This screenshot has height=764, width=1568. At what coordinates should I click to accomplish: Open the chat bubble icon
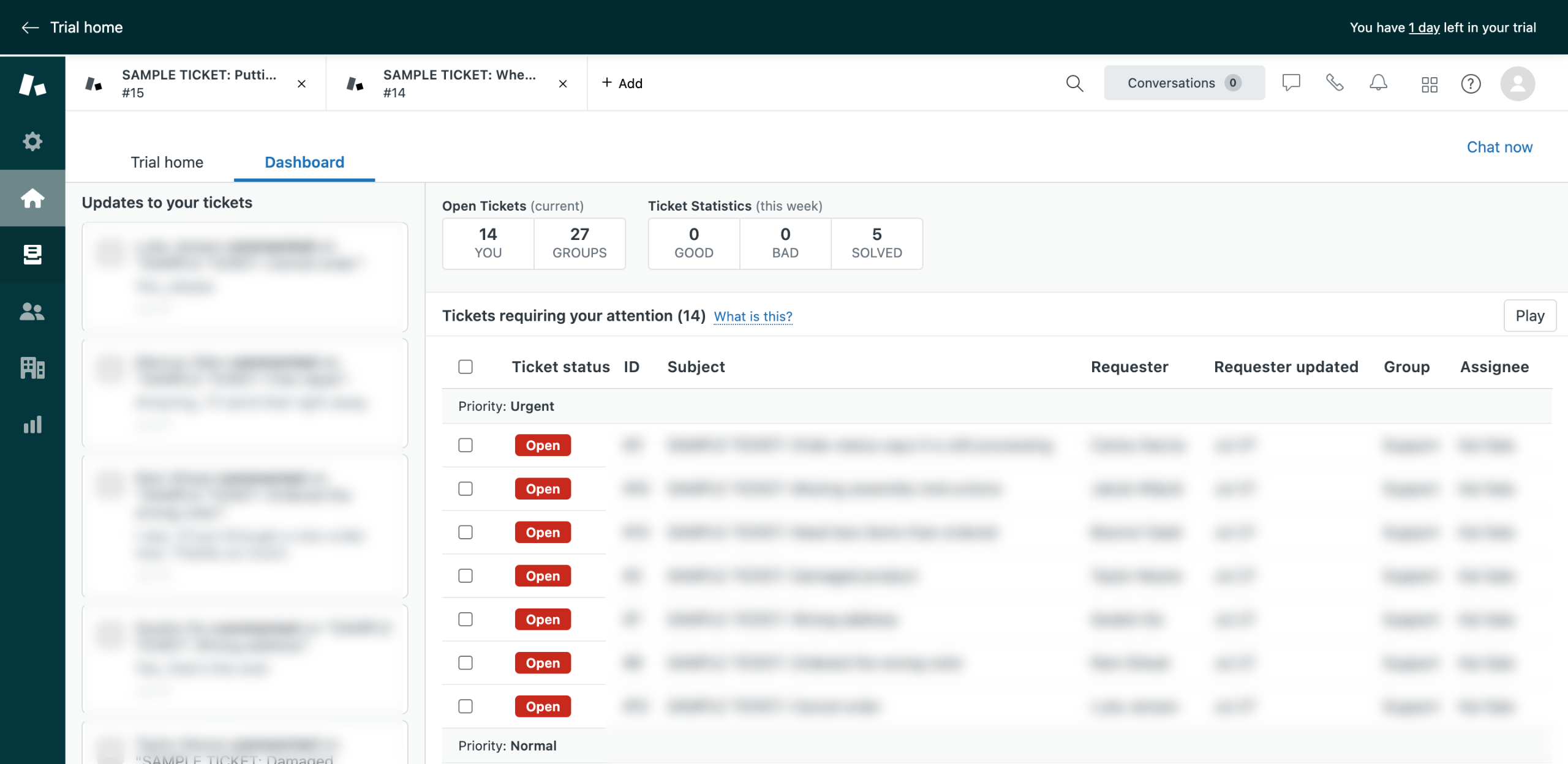click(1291, 83)
